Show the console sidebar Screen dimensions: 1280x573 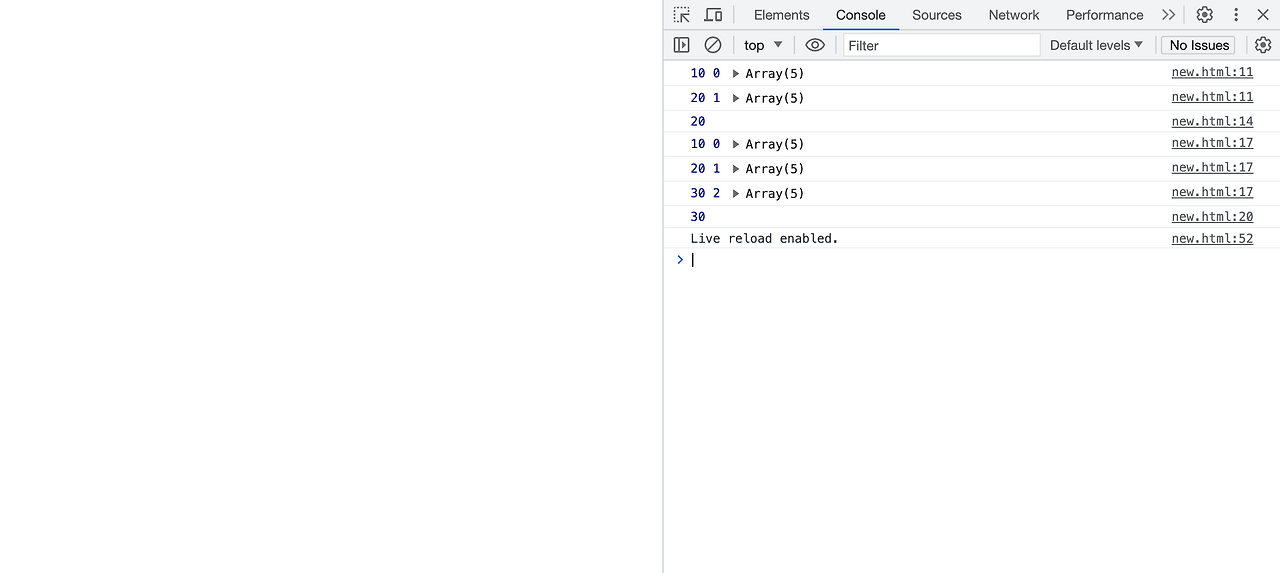coord(682,45)
